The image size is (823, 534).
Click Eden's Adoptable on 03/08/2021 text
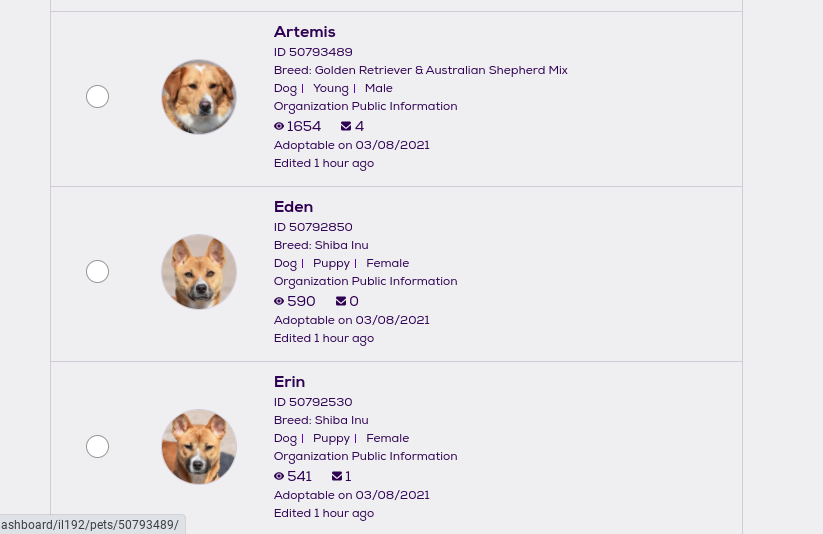coord(351,320)
